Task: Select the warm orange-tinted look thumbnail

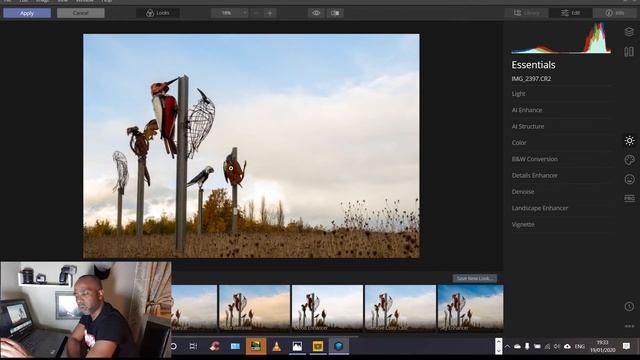Action: (x=254, y=308)
